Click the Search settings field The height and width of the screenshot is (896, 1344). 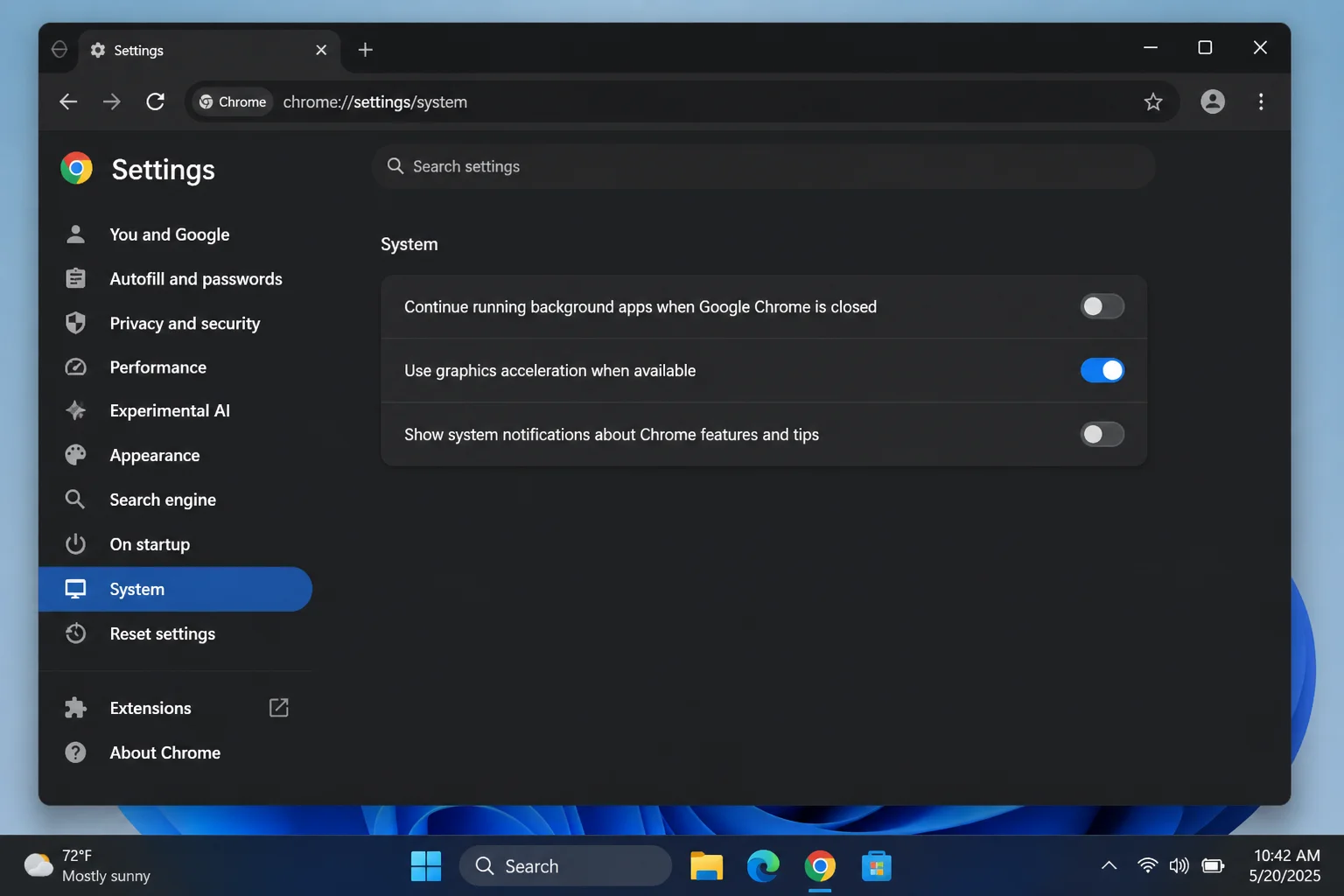[x=764, y=166]
